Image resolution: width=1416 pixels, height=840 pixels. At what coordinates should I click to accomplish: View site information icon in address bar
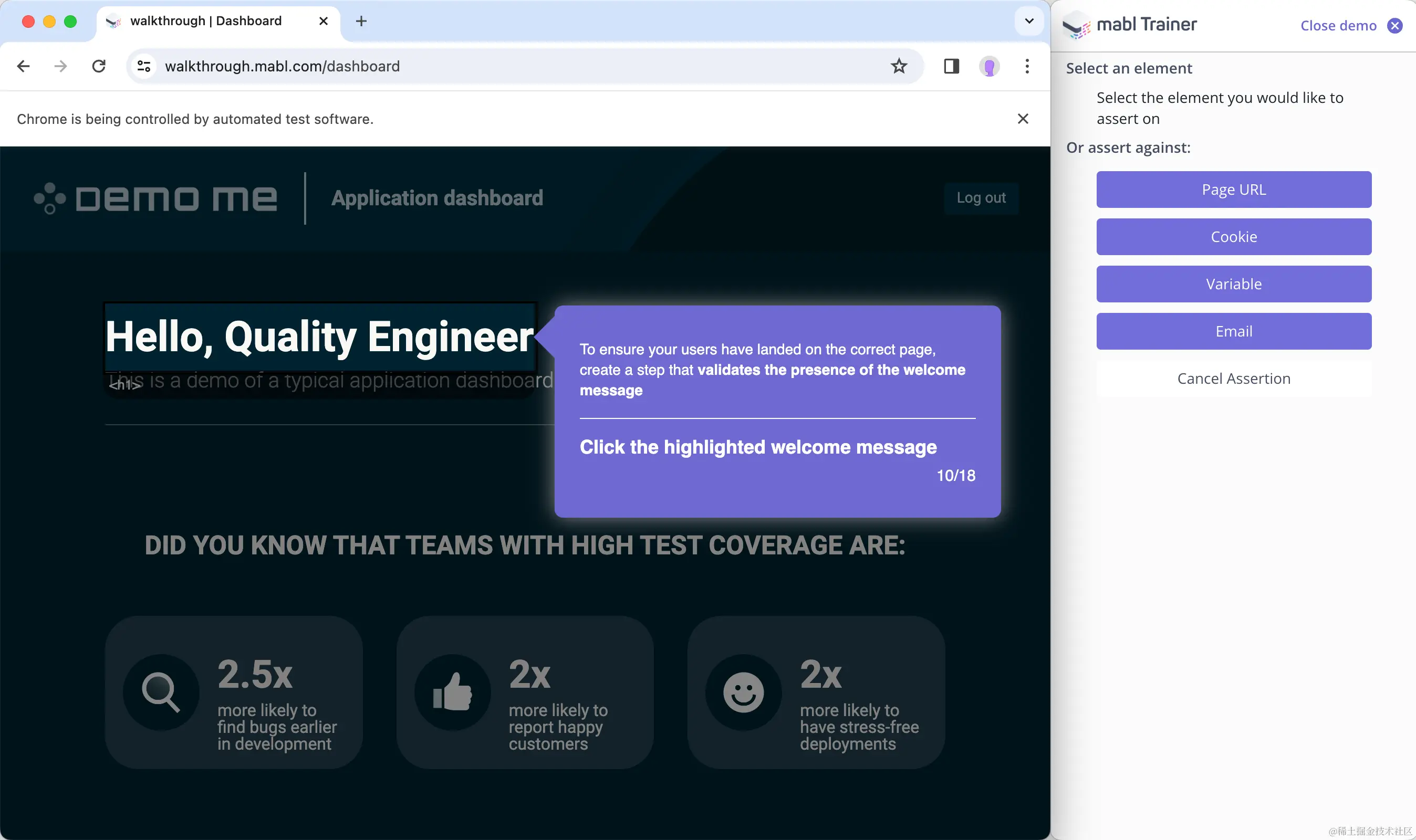pyautogui.click(x=144, y=66)
